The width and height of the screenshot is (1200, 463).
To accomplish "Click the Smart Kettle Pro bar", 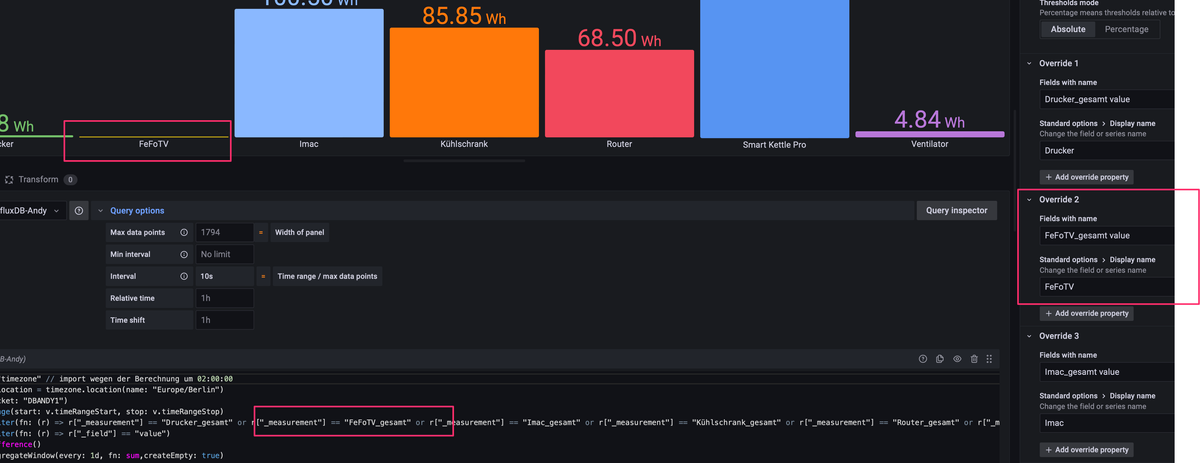I will [x=775, y=68].
